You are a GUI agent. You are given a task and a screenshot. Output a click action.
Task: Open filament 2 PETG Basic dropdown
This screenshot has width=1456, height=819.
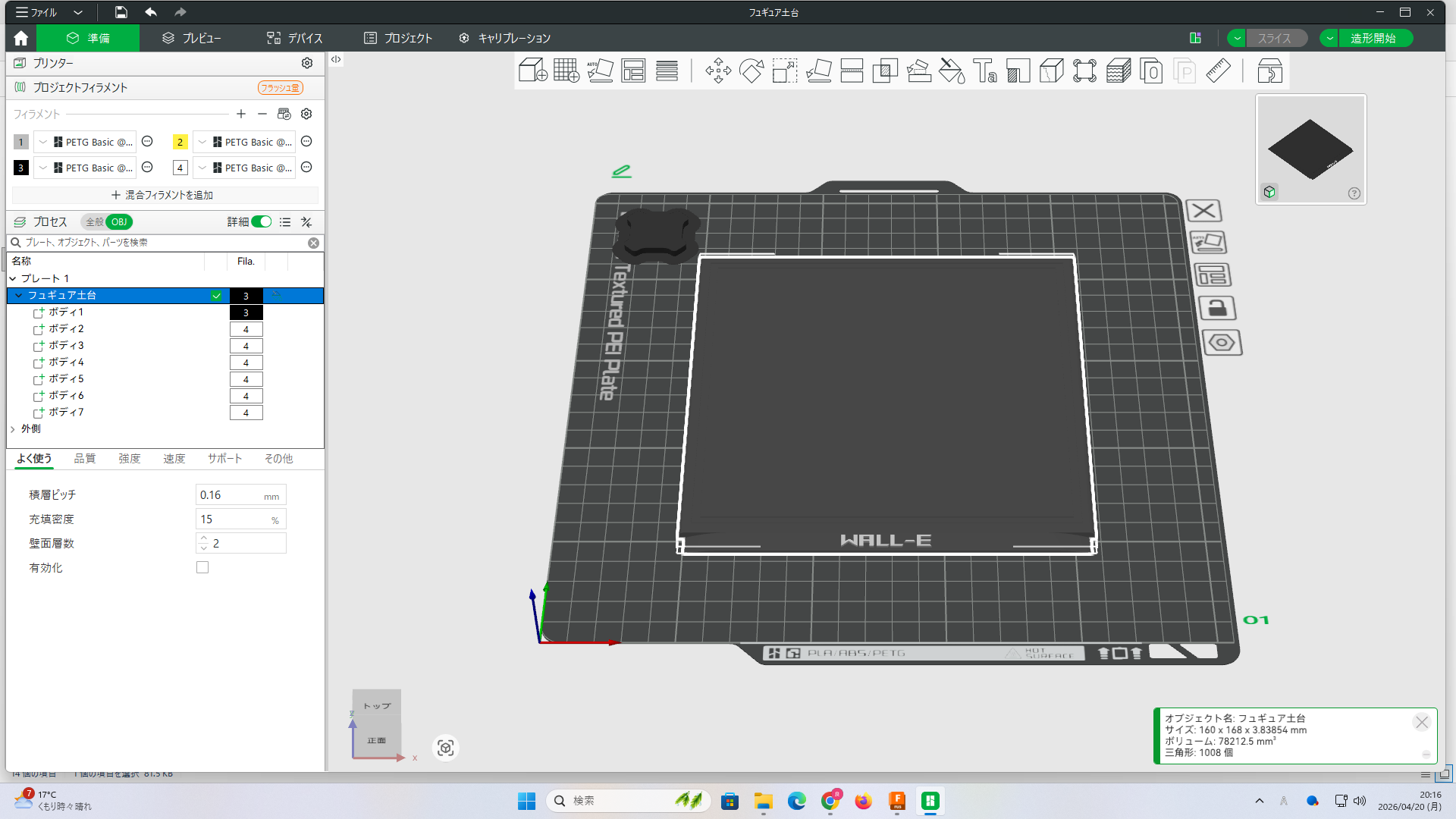point(244,142)
